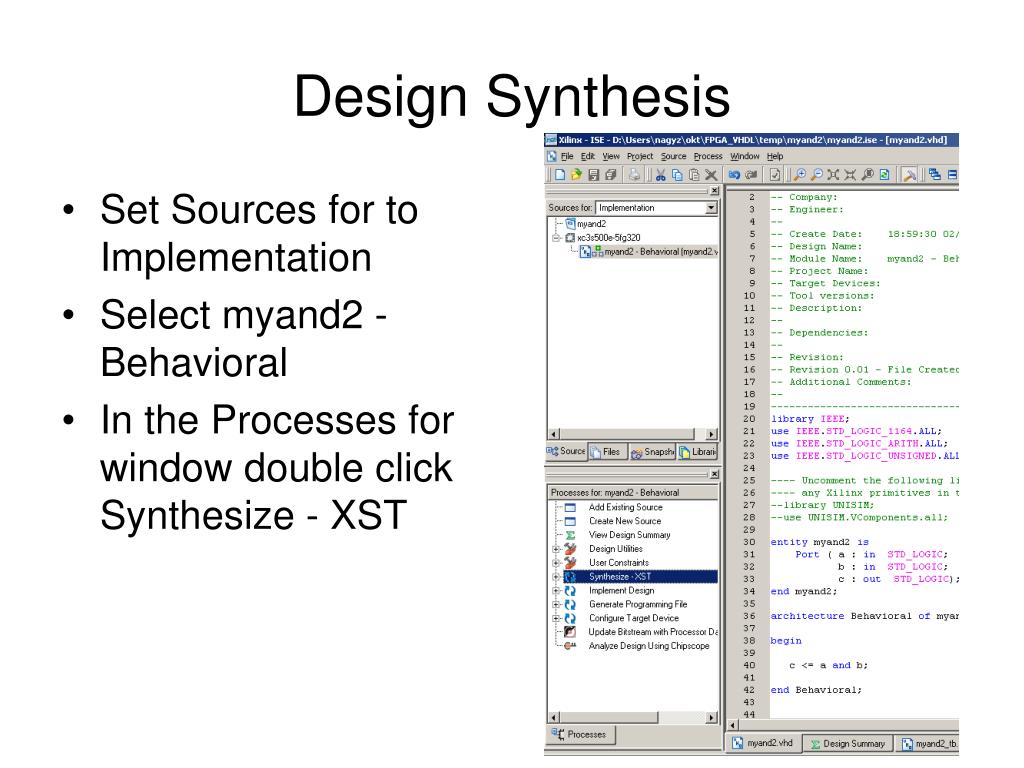Switch to the myand2.vhd editor tab

[x=763, y=743]
